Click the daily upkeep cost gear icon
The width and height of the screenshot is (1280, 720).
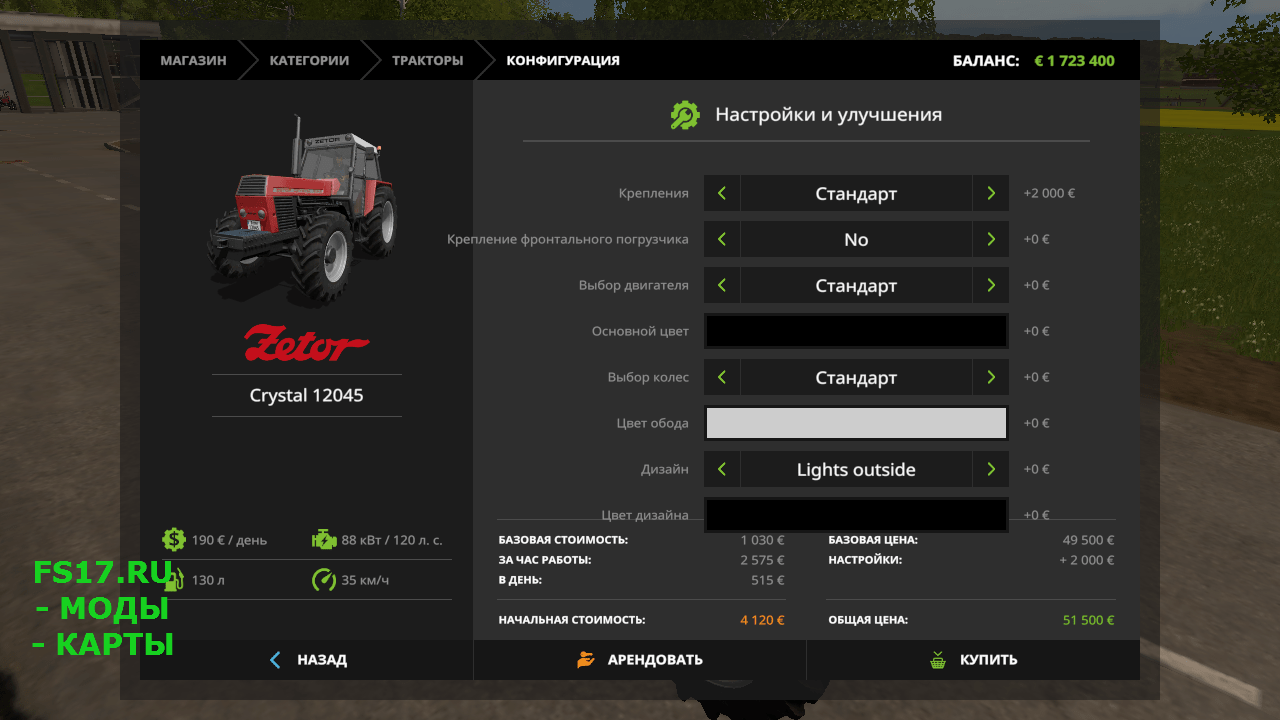coord(174,540)
